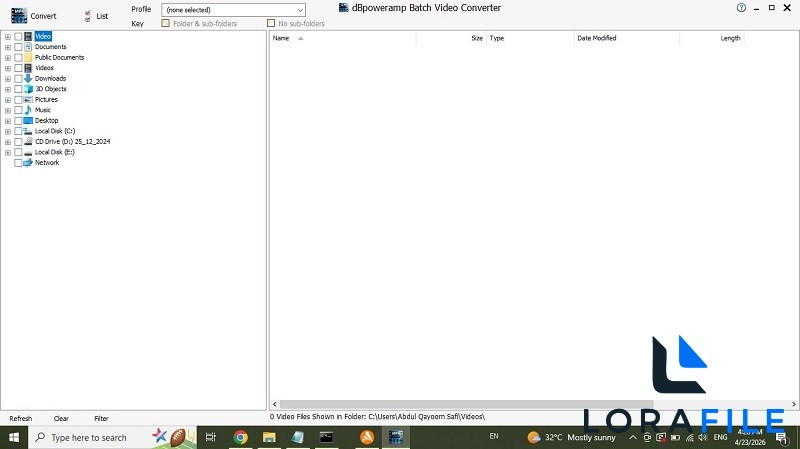Expand the Desktop tree node
The height and width of the screenshot is (449, 800).
coord(8,121)
